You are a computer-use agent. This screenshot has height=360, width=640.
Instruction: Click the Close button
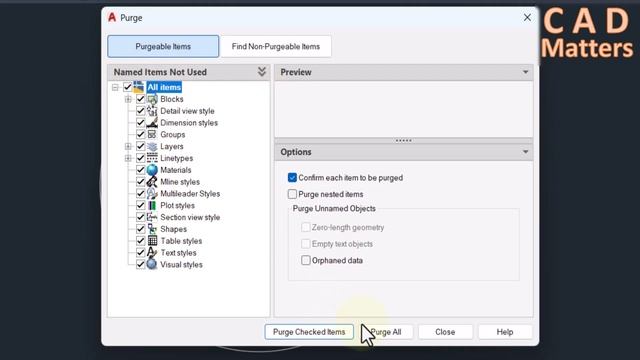point(445,332)
